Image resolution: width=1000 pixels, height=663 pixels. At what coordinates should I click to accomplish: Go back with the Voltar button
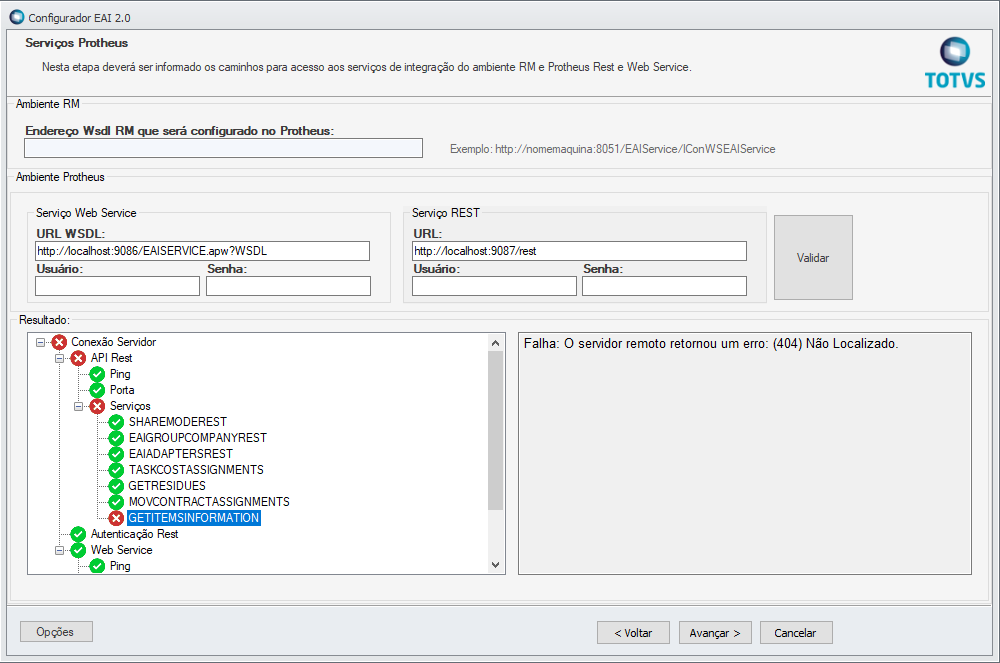click(x=633, y=632)
